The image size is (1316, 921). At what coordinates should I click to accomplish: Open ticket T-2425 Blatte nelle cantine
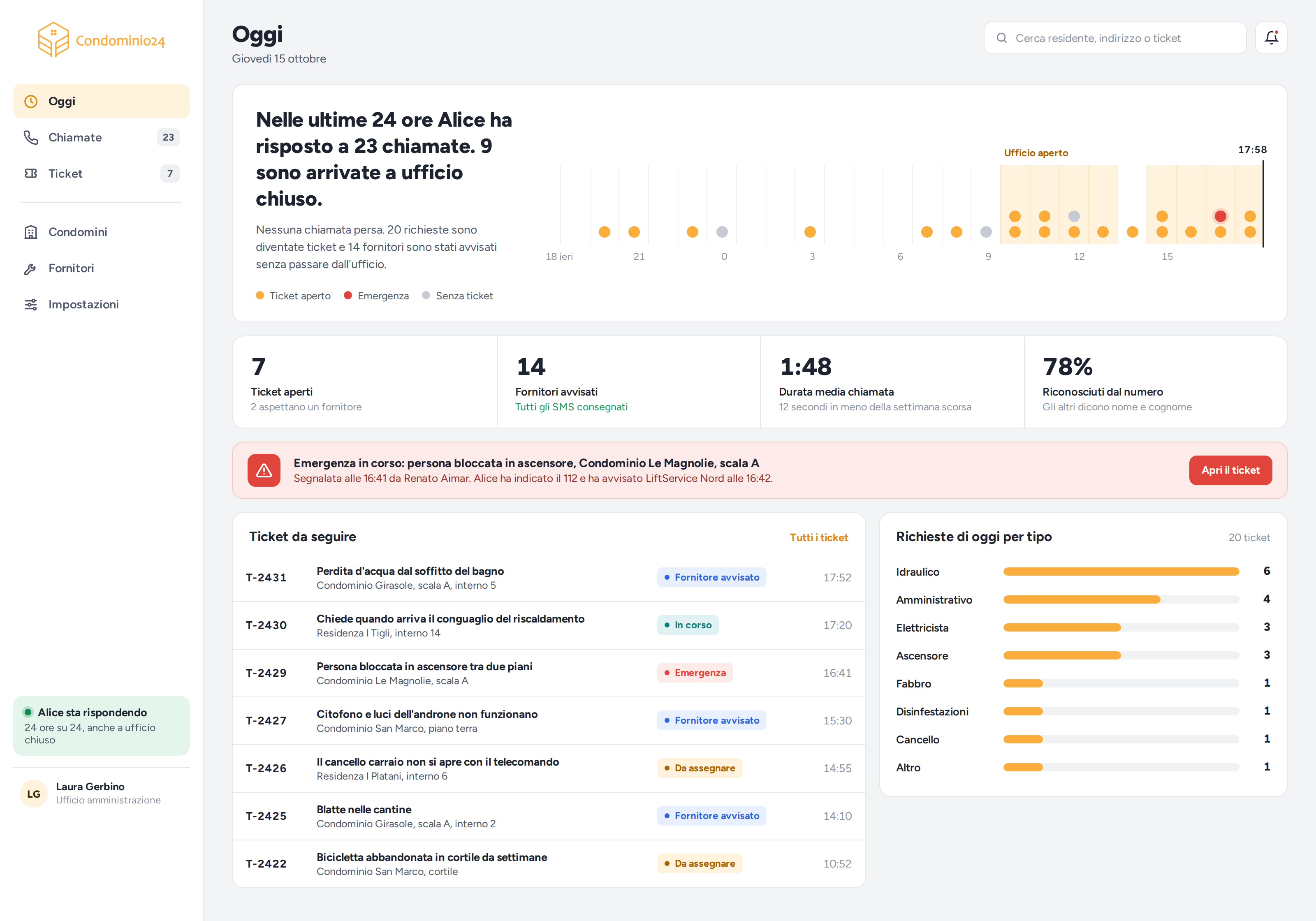pyautogui.click(x=549, y=816)
